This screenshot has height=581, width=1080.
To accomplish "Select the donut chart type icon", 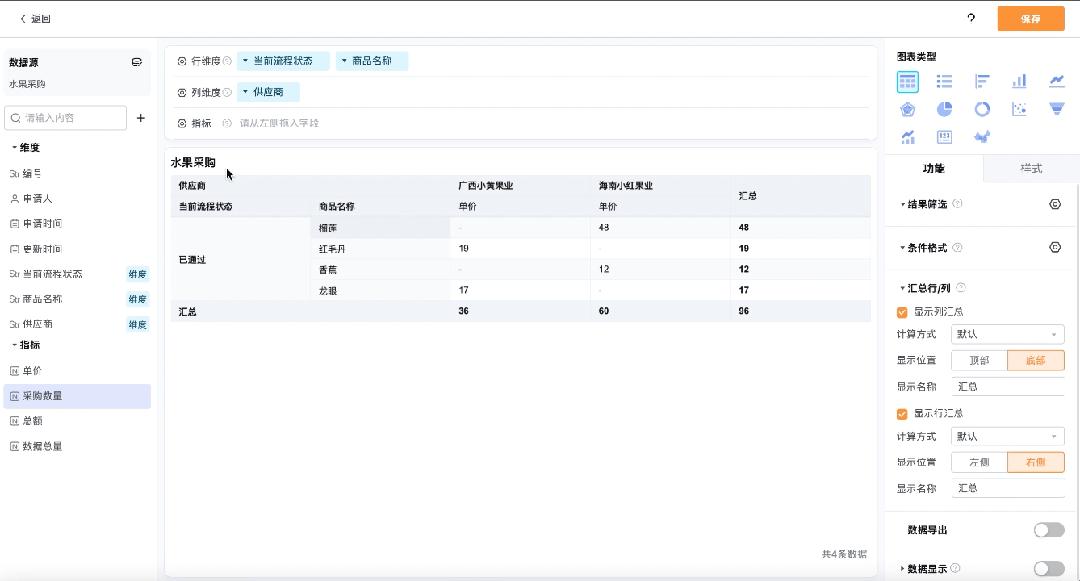I will coord(982,109).
